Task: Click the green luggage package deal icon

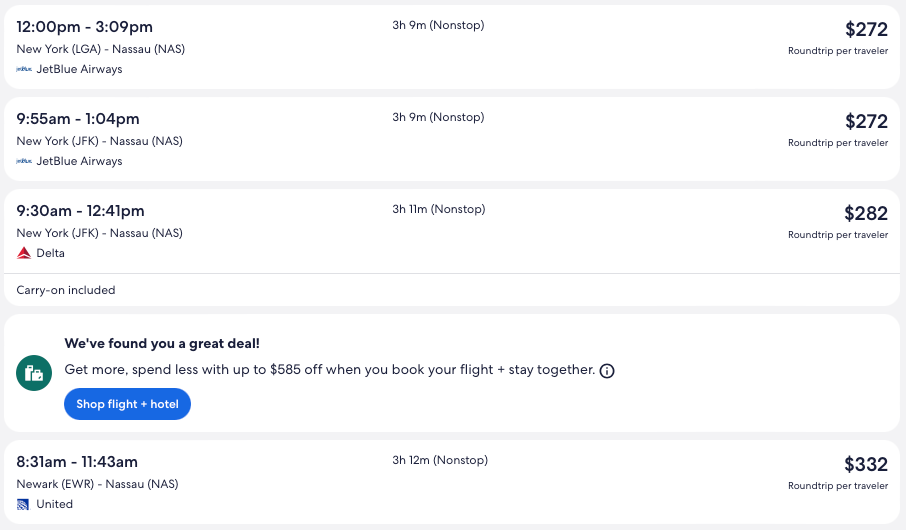Action: pos(34,374)
